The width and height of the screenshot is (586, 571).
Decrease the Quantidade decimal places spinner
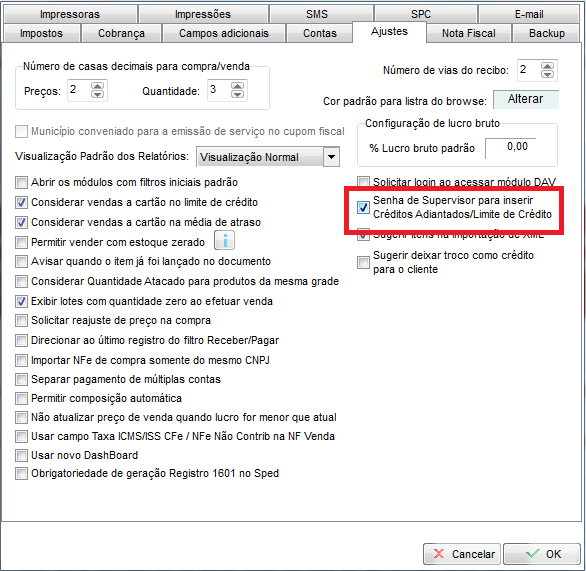pyautogui.click(x=237, y=94)
